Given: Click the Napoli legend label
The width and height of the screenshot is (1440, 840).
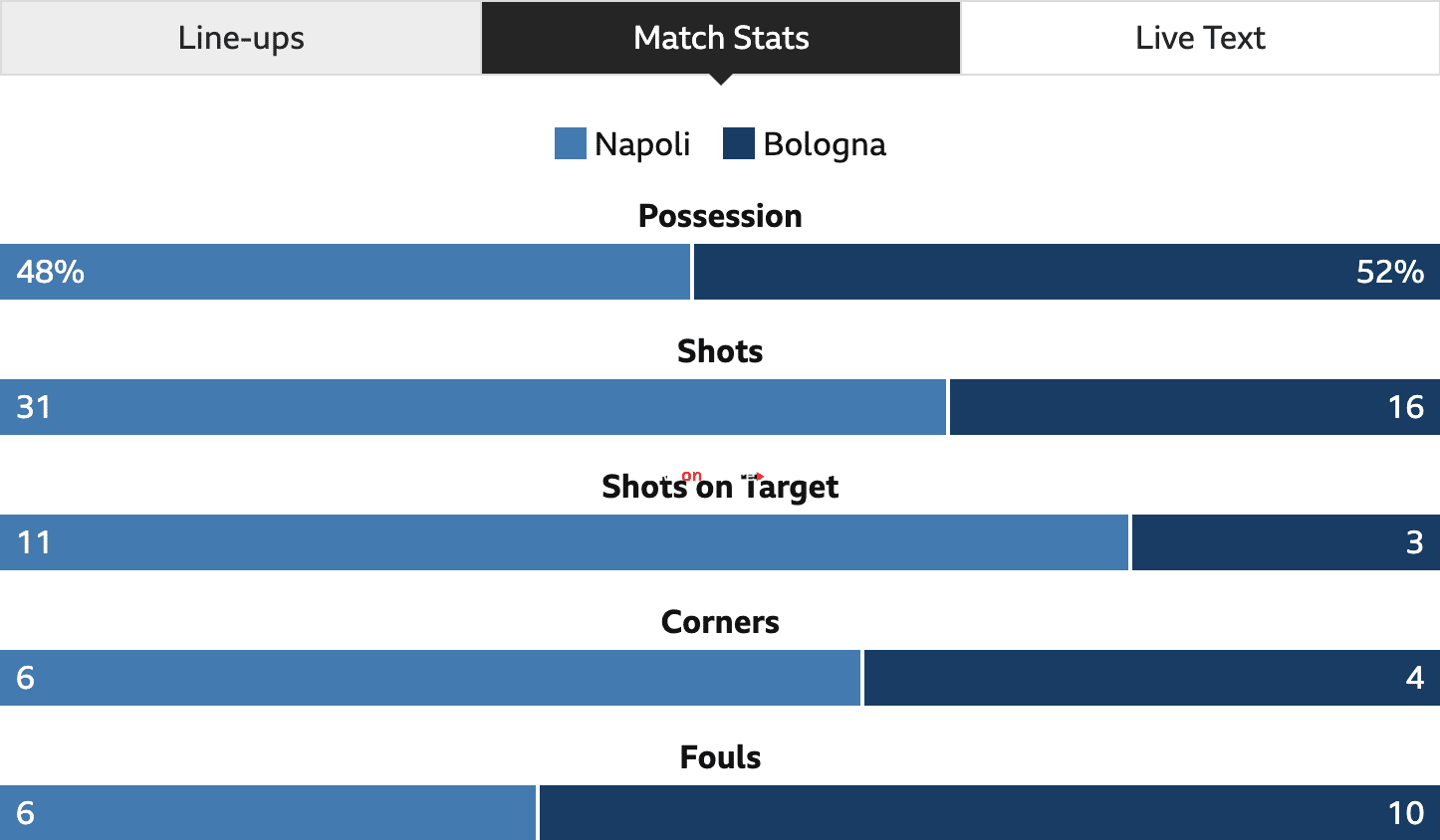Looking at the screenshot, I should pyautogui.click(x=642, y=144).
